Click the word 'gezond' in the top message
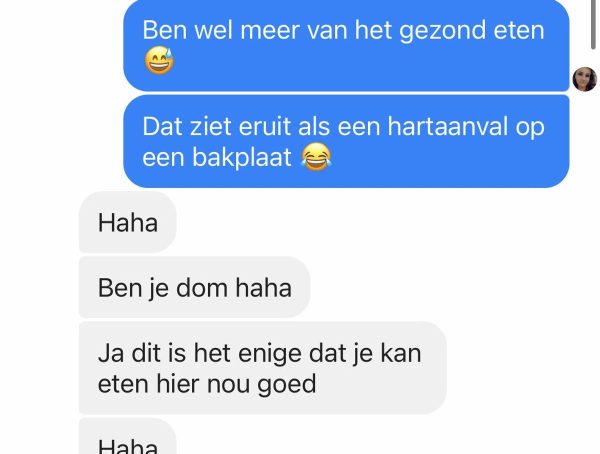Image resolution: width=600 pixels, height=454 pixels. click(x=442, y=31)
